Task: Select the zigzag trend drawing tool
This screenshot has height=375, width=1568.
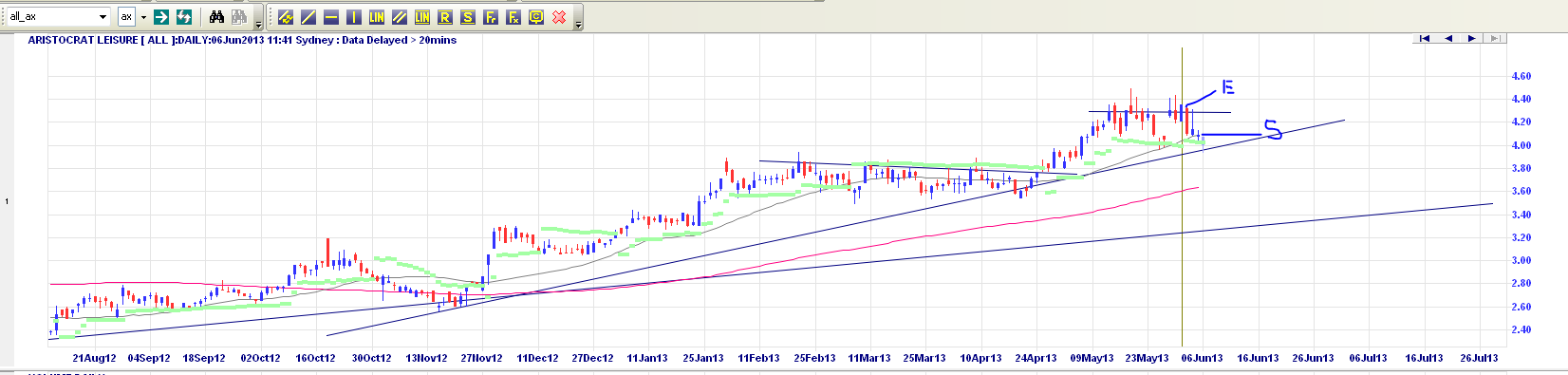Action: click(x=285, y=17)
